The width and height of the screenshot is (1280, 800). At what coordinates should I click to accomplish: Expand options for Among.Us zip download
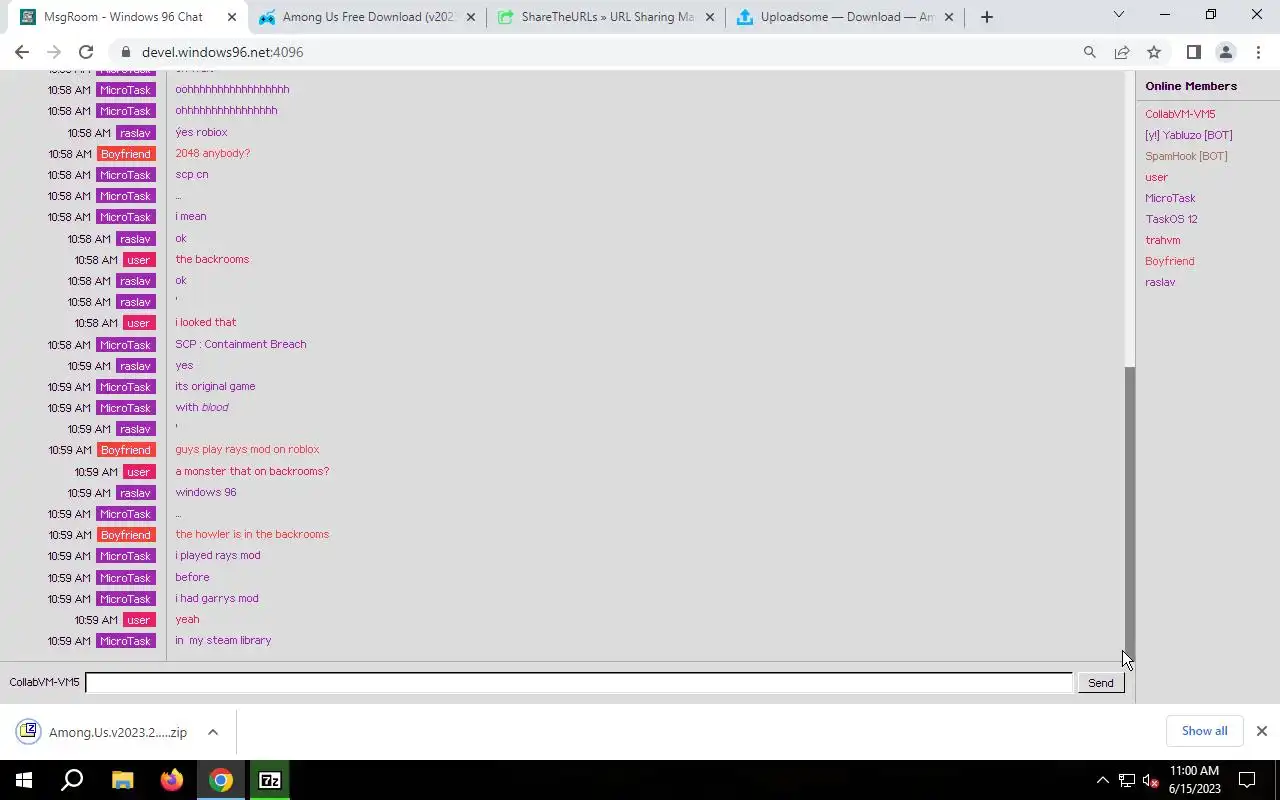[213, 732]
